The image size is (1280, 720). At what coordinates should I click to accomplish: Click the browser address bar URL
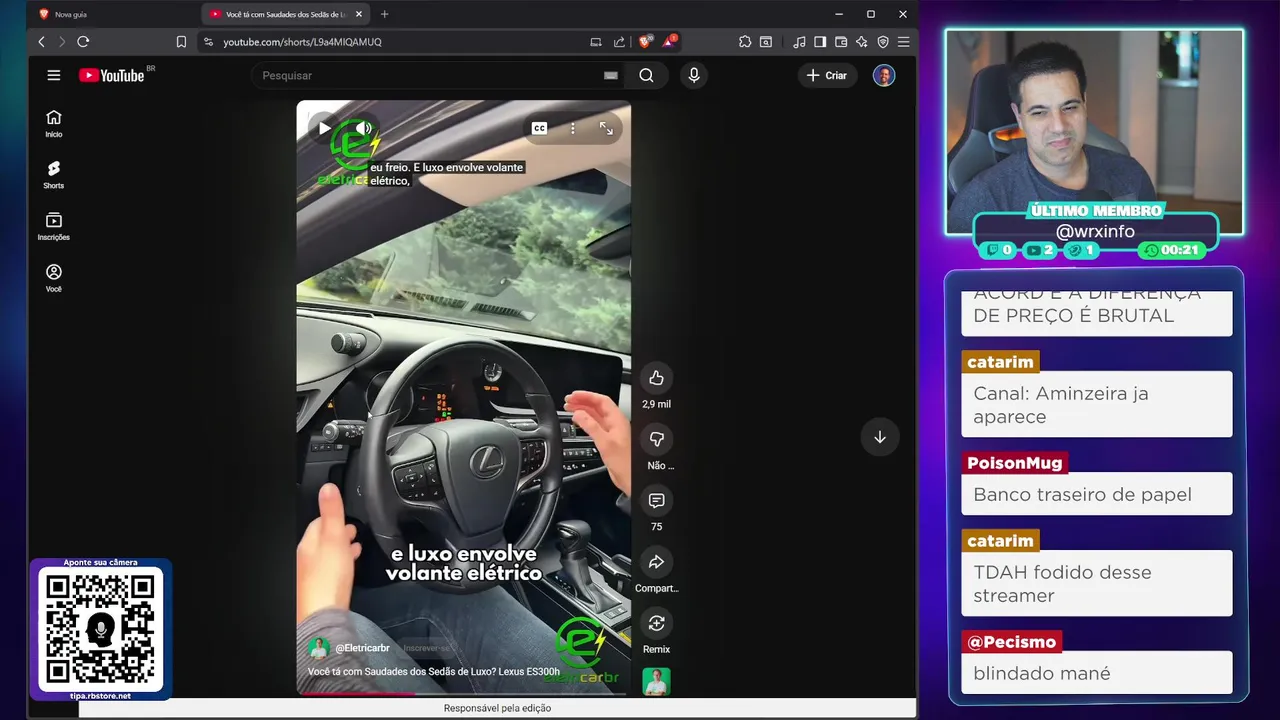pyautogui.click(x=302, y=42)
